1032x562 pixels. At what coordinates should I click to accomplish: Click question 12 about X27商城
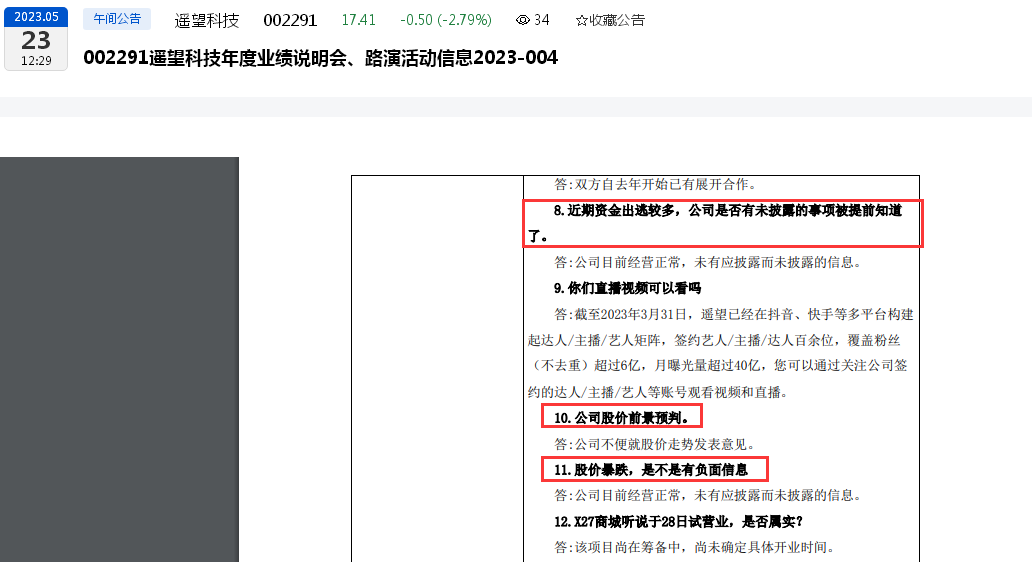coord(678,522)
